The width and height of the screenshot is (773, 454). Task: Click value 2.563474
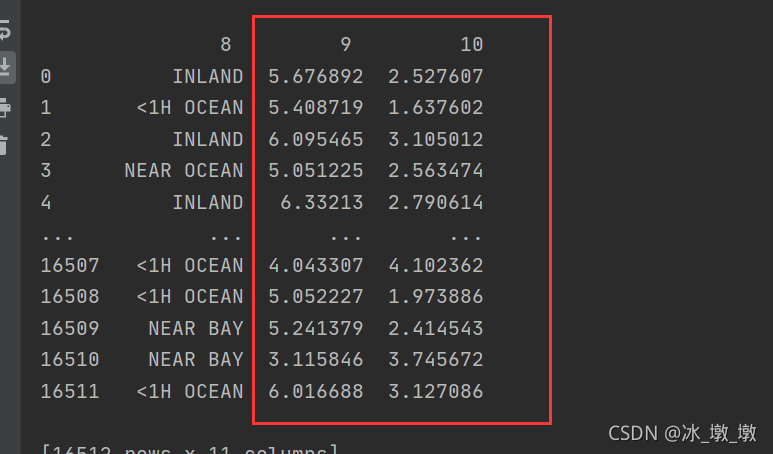436,171
